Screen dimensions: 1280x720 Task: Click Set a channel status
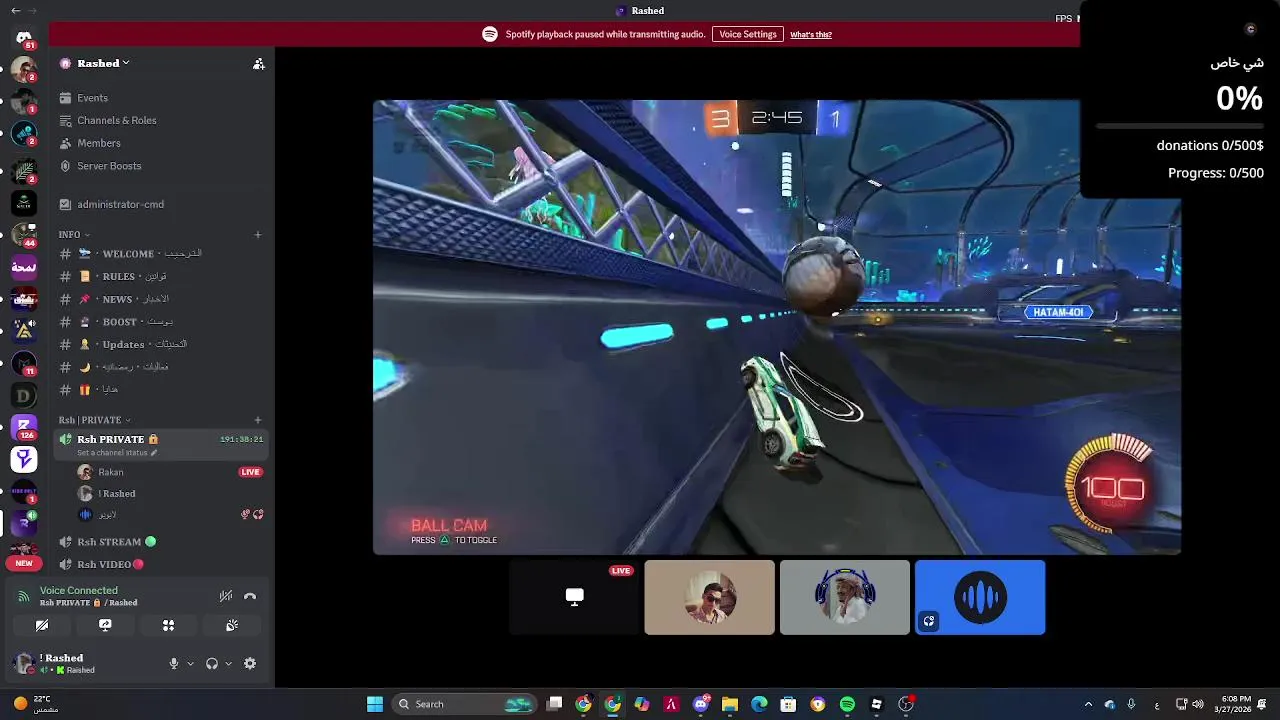tap(117, 453)
